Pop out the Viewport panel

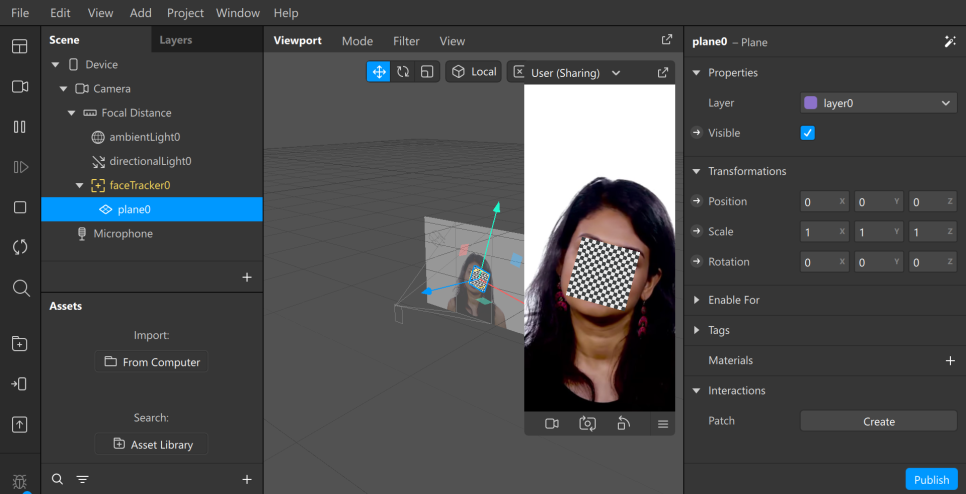point(667,39)
